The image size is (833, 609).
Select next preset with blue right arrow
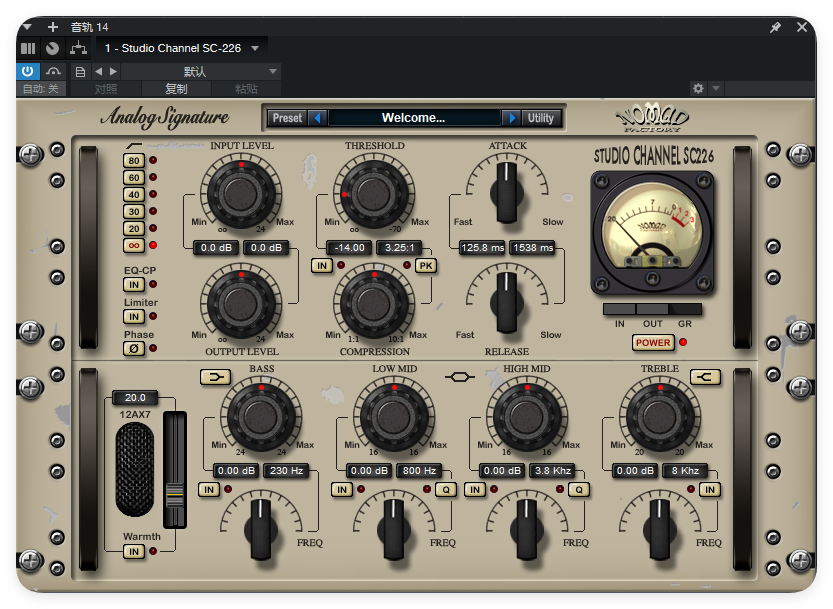click(x=512, y=118)
